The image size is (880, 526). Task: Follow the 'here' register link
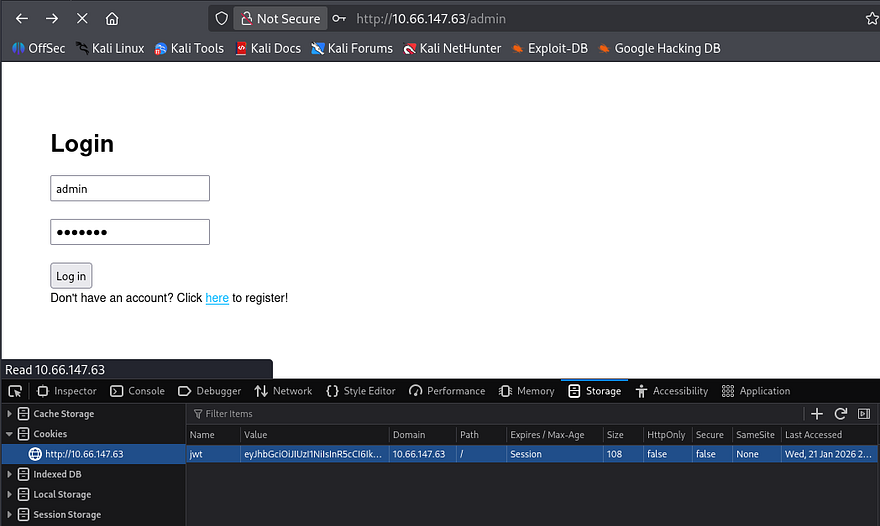tap(217, 298)
